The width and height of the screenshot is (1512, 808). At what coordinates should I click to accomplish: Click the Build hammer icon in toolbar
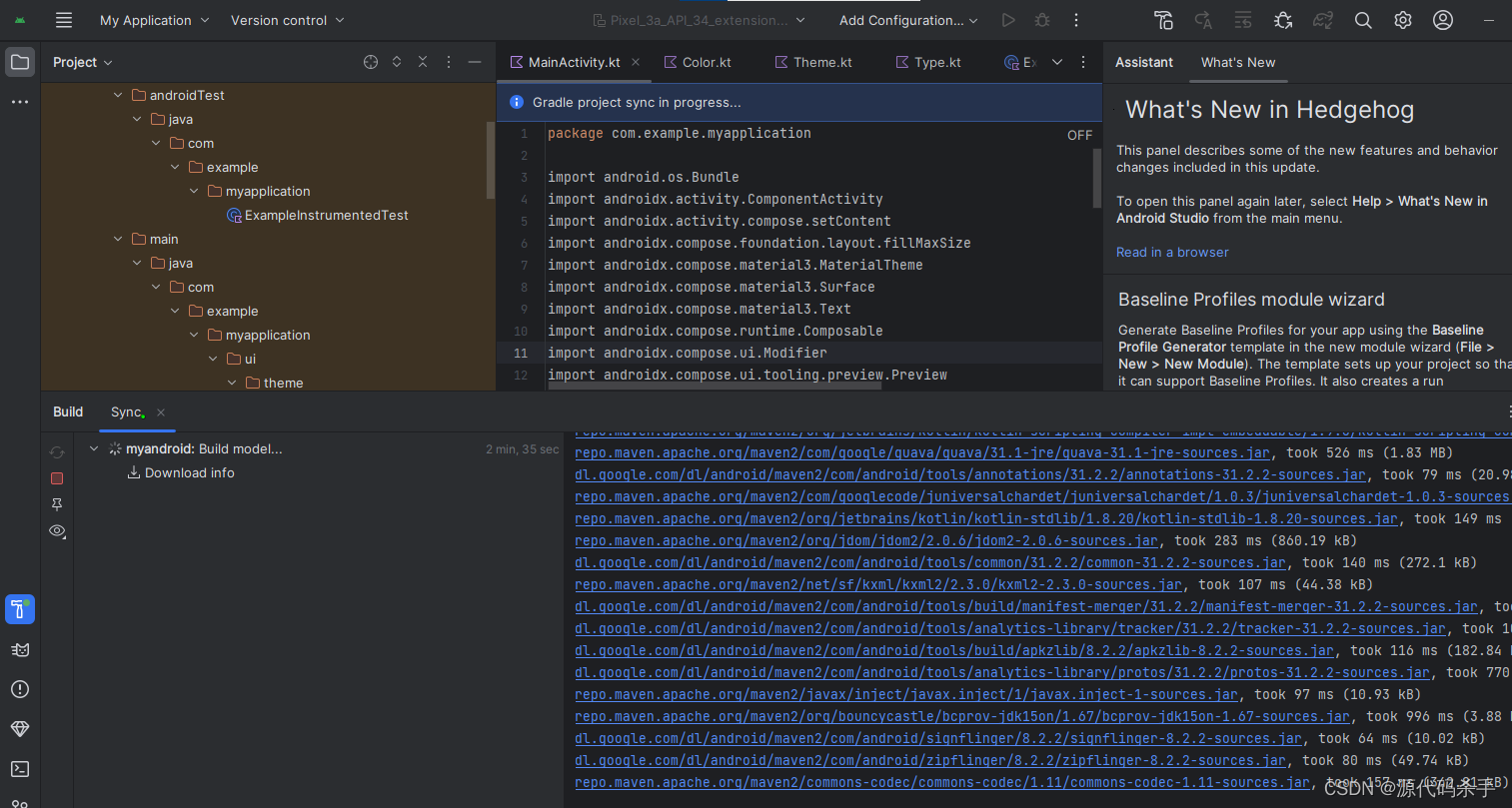pyautogui.click(x=1163, y=20)
